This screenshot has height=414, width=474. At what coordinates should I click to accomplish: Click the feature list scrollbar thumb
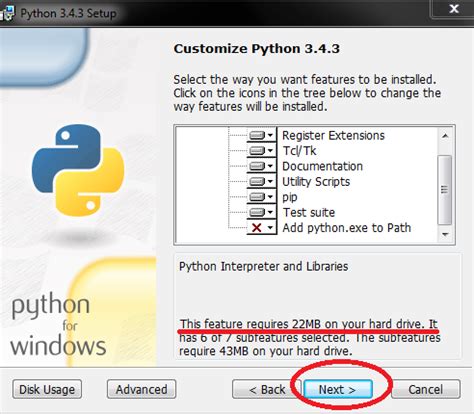pos(445,190)
